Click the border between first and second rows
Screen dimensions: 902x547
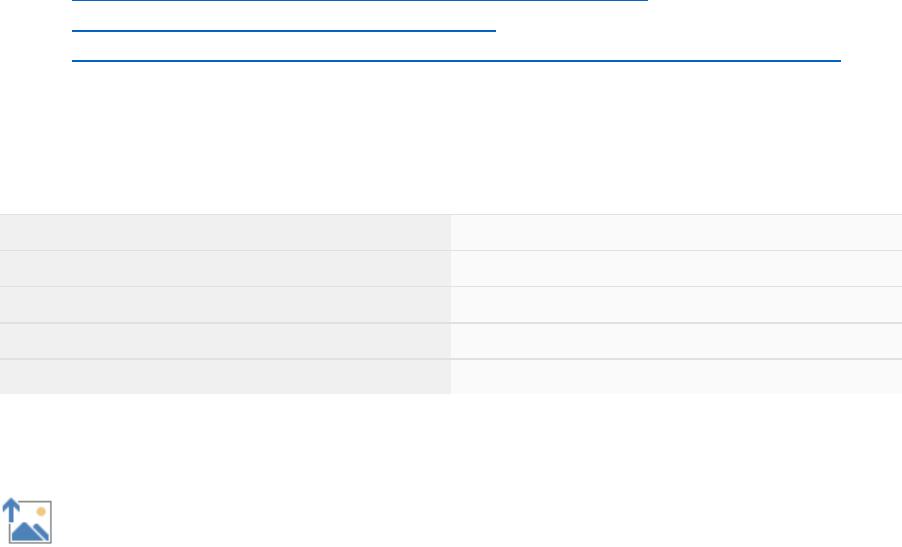(450, 250)
